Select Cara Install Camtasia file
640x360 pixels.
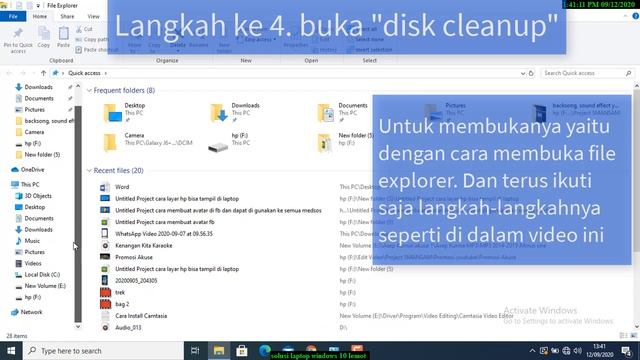(141, 316)
